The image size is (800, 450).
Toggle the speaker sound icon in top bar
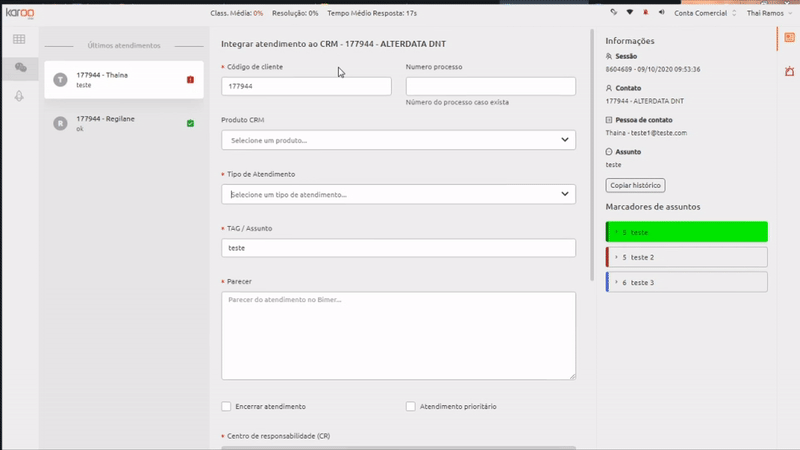661,12
